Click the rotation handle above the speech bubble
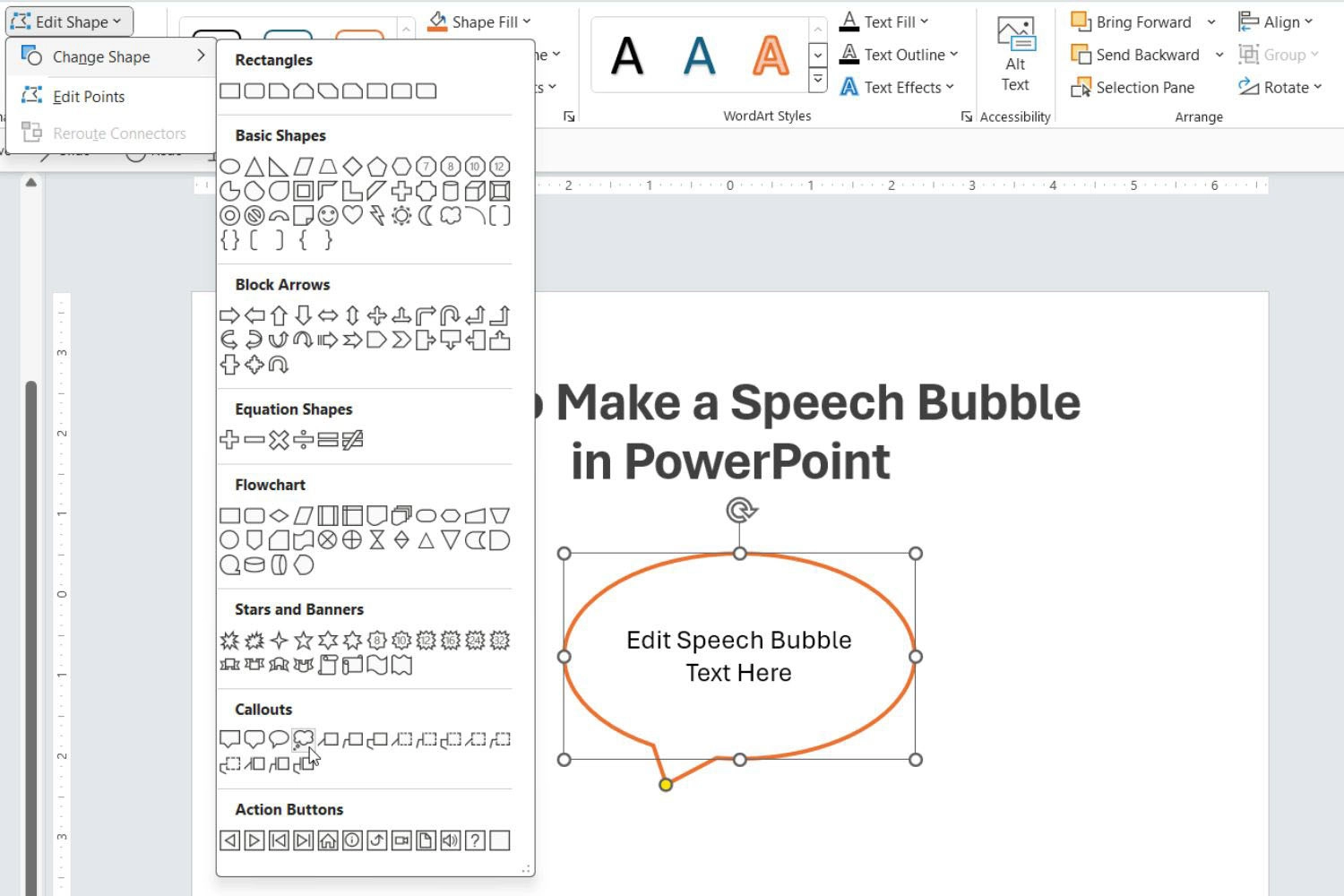The image size is (1344, 896). tap(741, 511)
